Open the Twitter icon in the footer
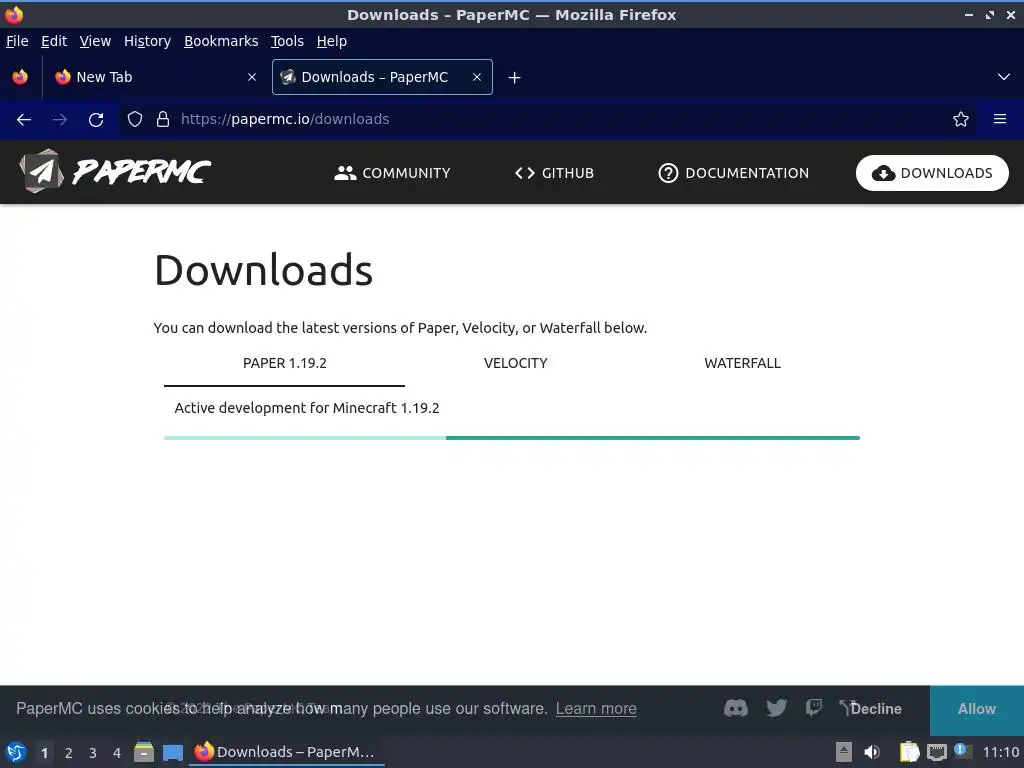1024x768 pixels. [x=776, y=709]
